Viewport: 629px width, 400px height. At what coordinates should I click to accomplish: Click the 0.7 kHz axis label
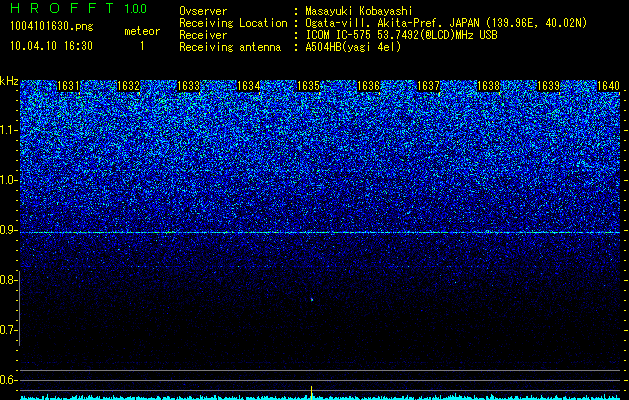[x=8, y=330]
